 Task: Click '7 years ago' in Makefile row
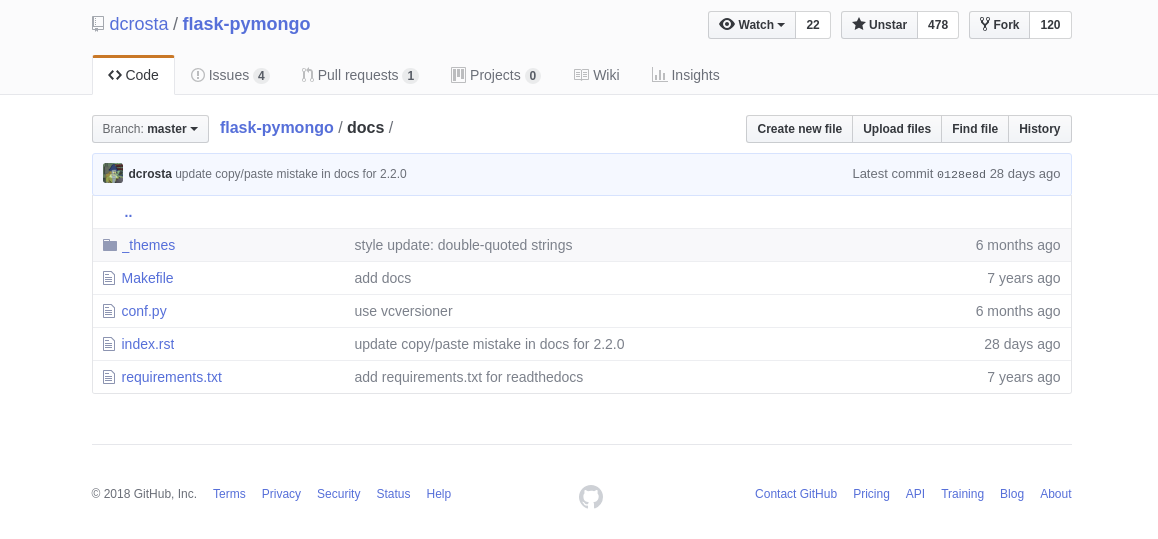(x=1024, y=278)
